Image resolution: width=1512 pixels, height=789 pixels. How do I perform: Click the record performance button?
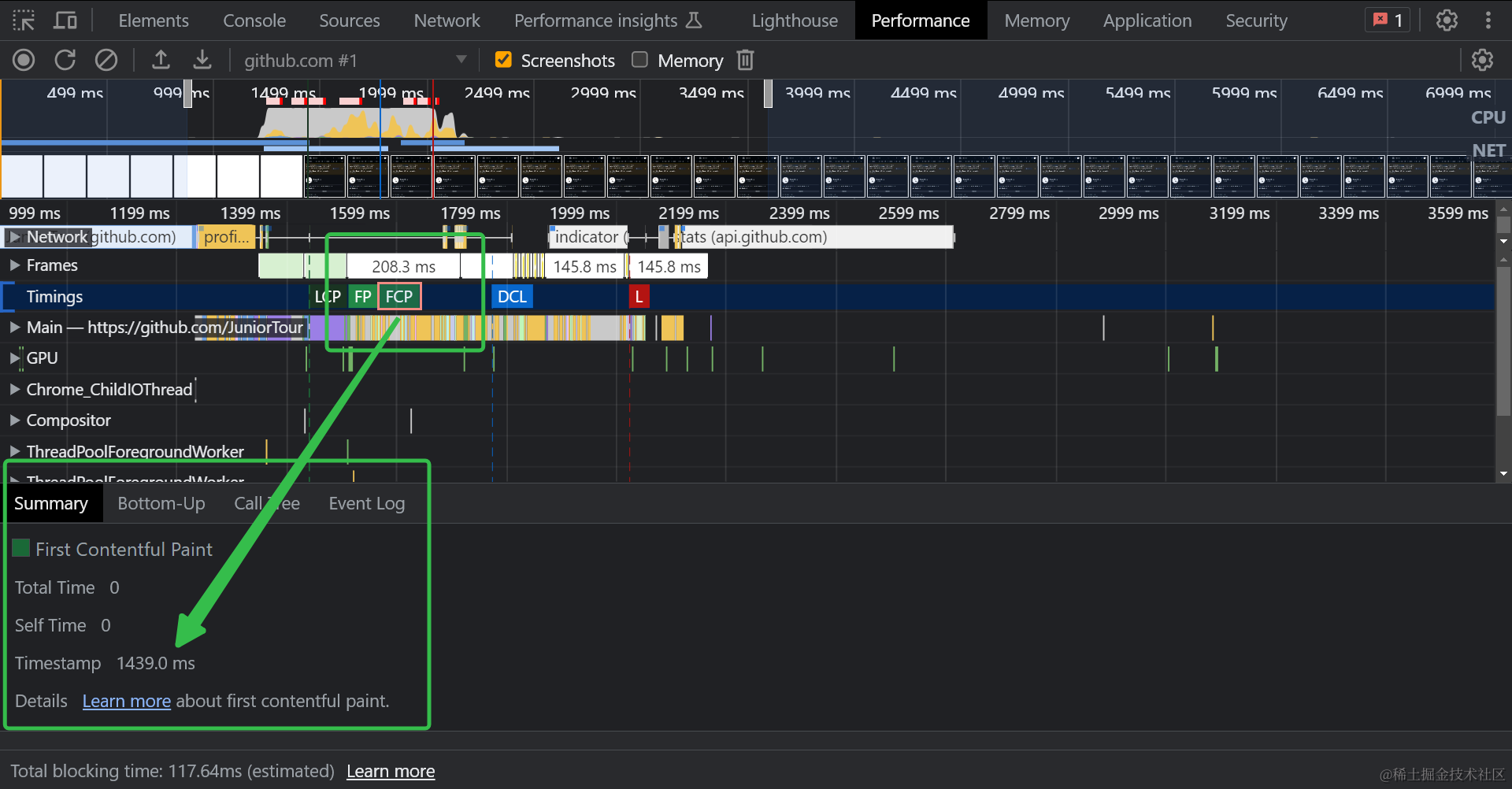[x=24, y=60]
